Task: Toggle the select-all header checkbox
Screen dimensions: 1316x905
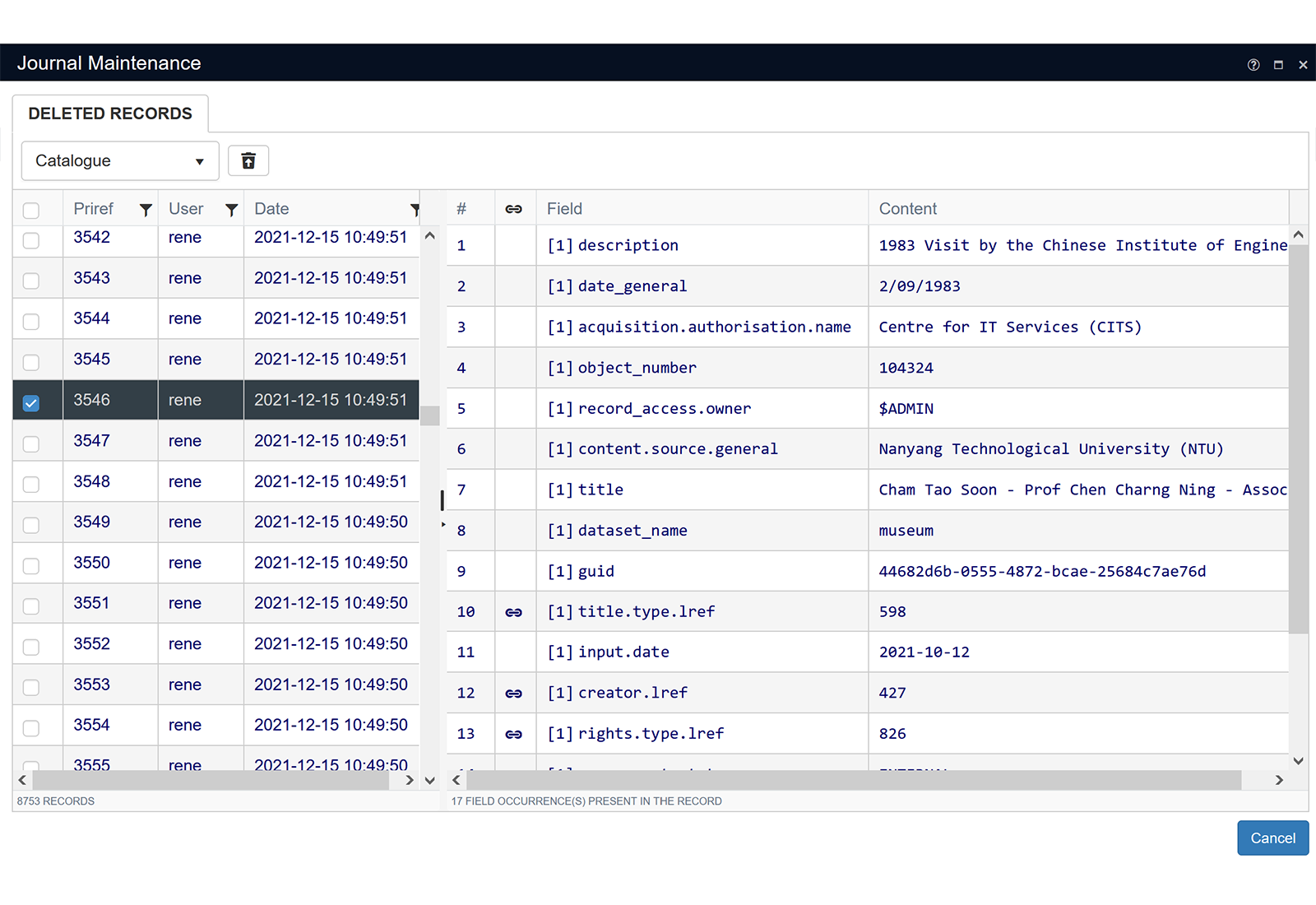Action: (31, 211)
